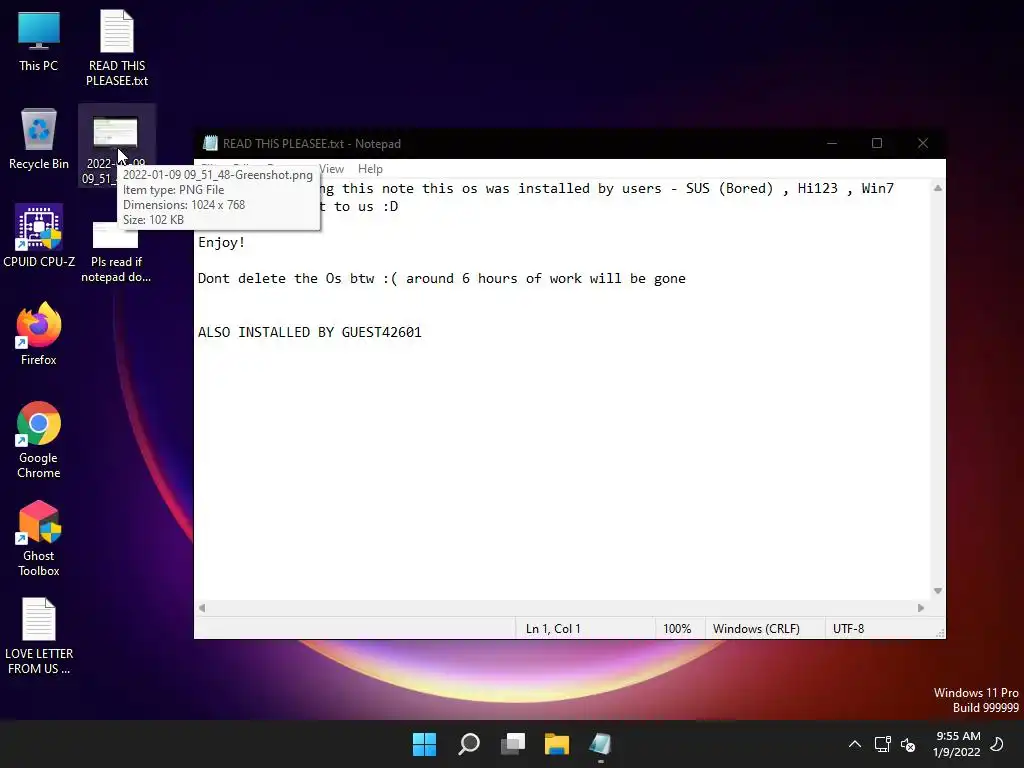Viewport: 1024px width, 768px height.
Task: Open taskbar Search
Action: point(469,744)
